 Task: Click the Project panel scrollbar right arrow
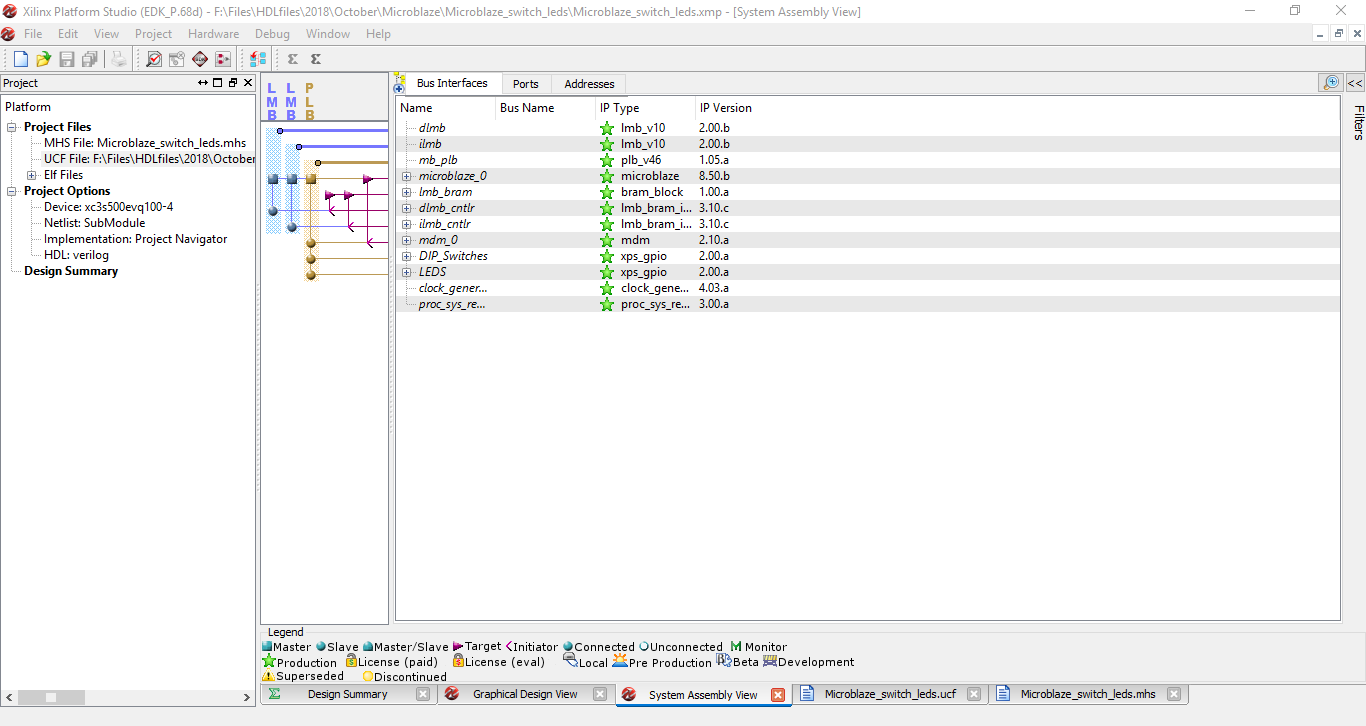[x=248, y=697]
